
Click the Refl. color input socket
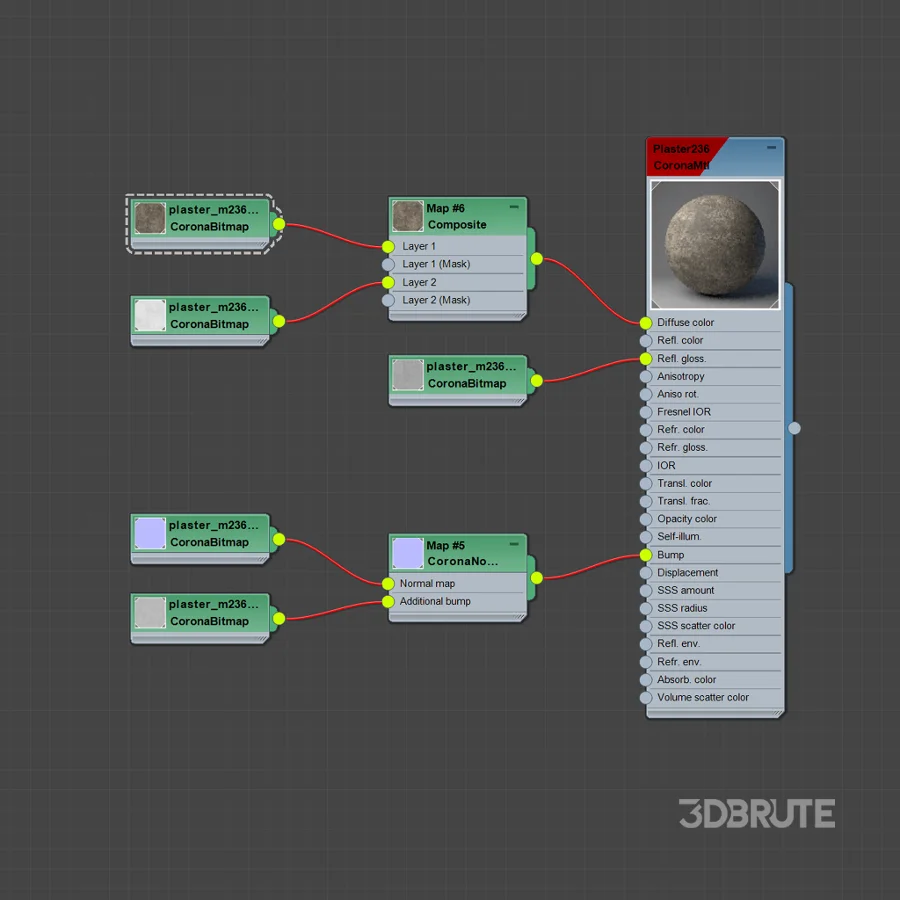[x=646, y=341]
